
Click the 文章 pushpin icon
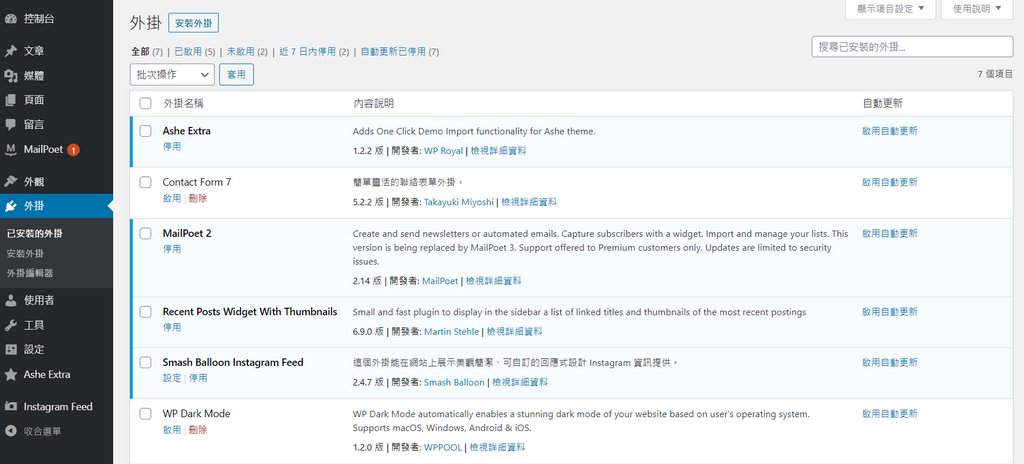(11, 51)
